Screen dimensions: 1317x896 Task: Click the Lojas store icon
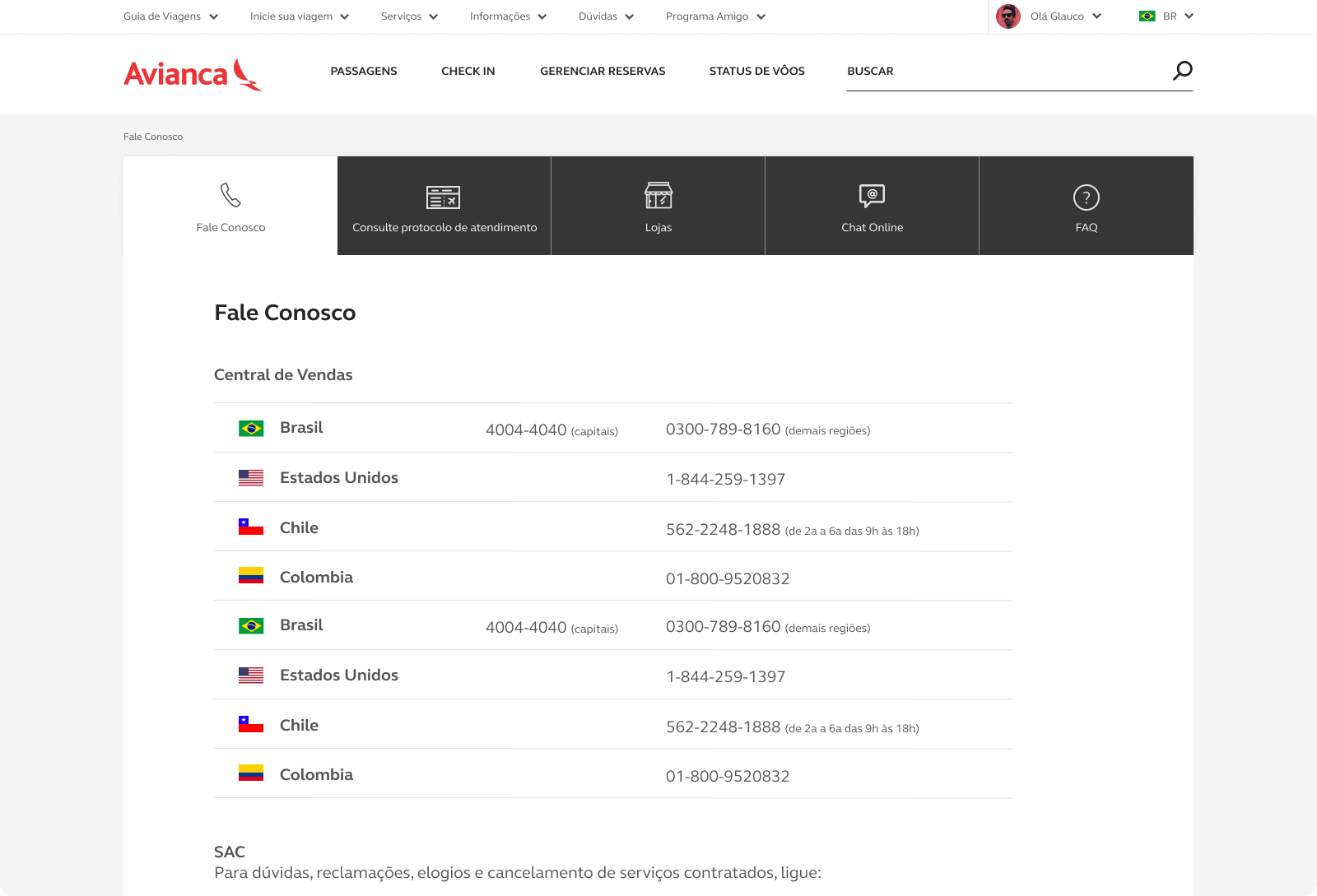click(x=658, y=196)
